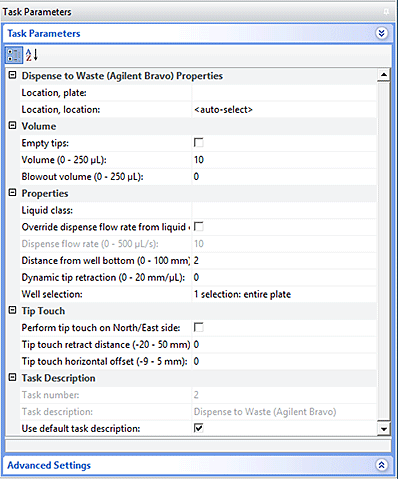This screenshot has height=479, width=398.
Task: Click the Volume value field showing 10
Action: [284, 160]
